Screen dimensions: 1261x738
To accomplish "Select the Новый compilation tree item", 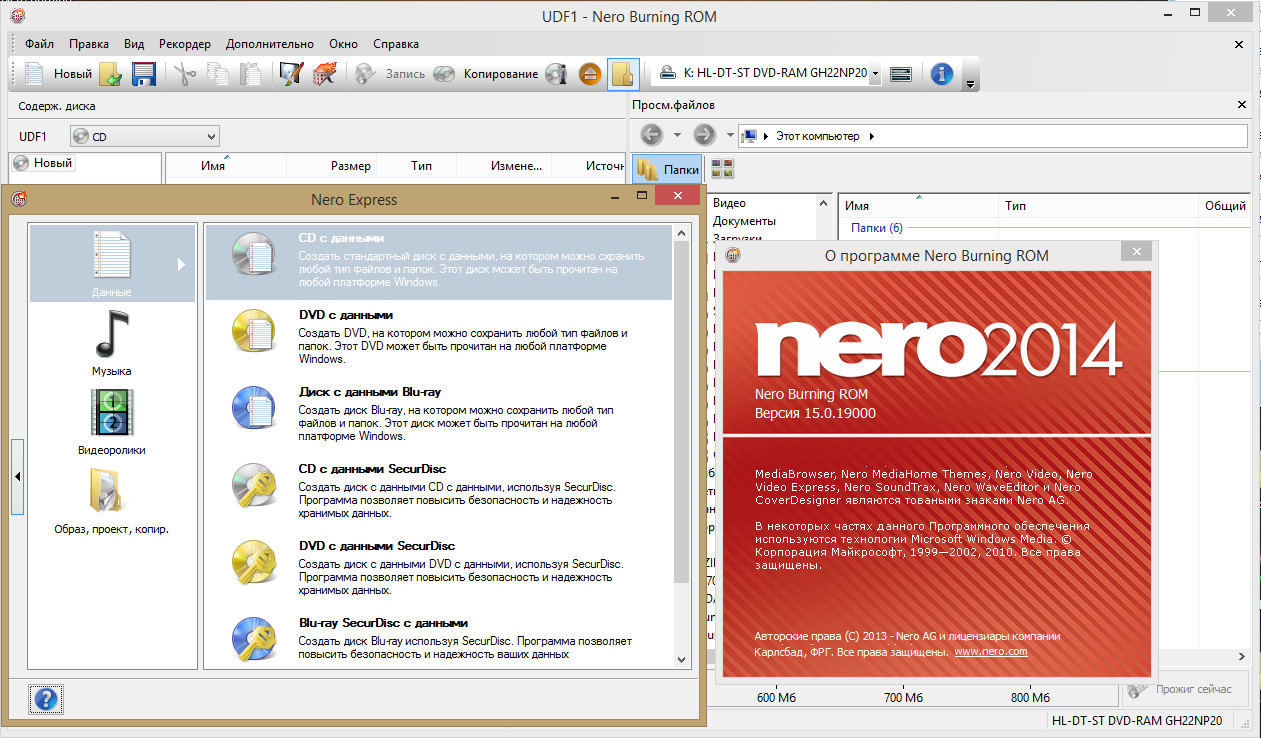I will [x=44, y=163].
